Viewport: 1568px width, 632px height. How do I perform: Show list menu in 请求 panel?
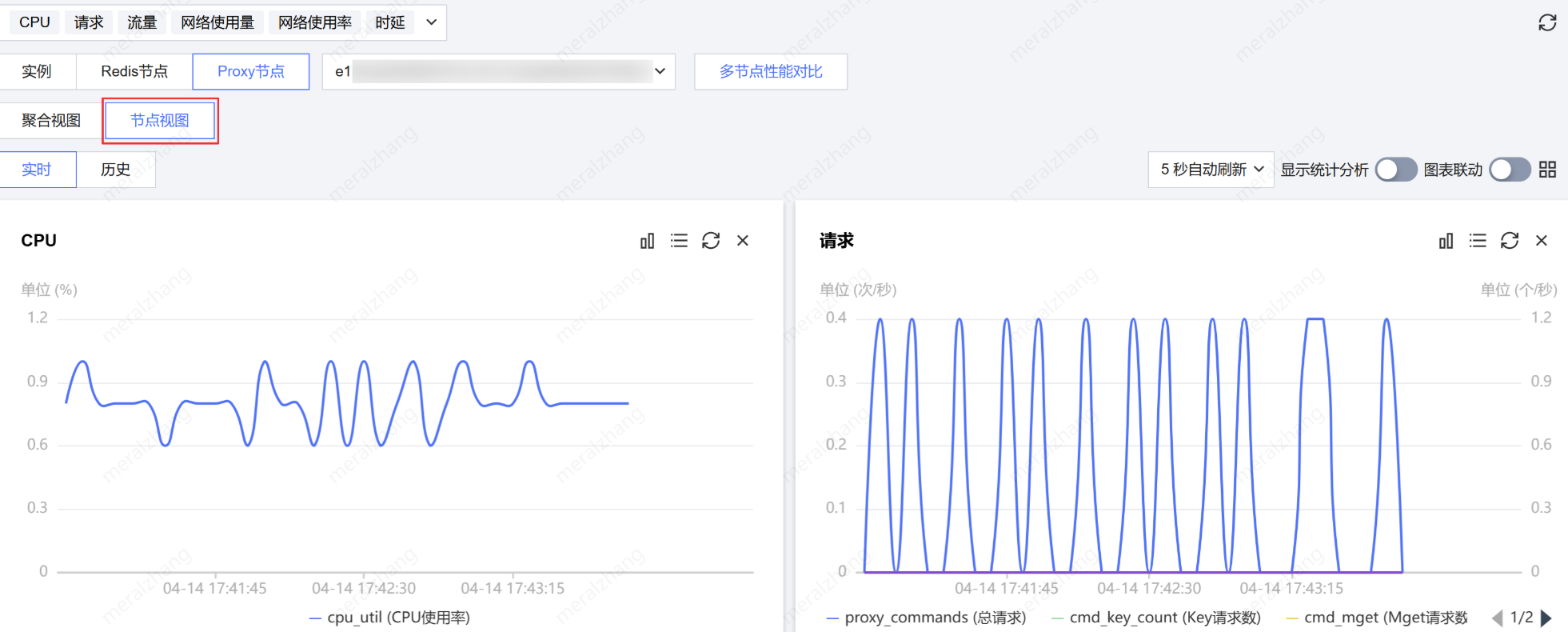[x=1478, y=241]
